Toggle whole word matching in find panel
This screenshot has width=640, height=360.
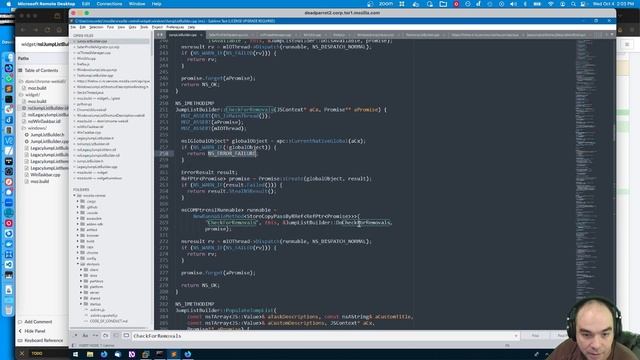[x=95, y=336]
